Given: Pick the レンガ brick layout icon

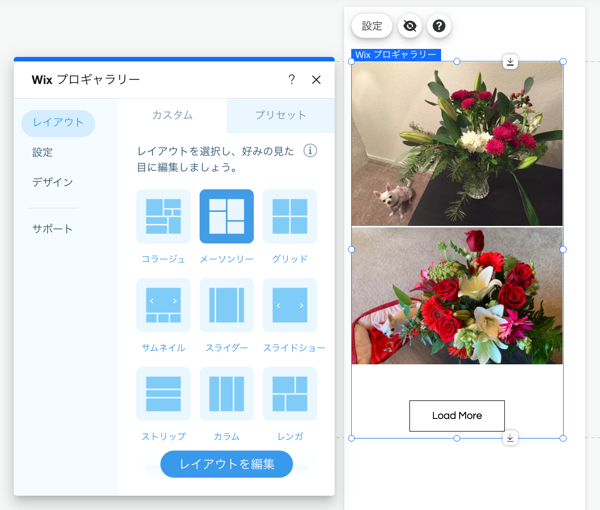Looking at the screenshot, I should click(x=290, y=394).
